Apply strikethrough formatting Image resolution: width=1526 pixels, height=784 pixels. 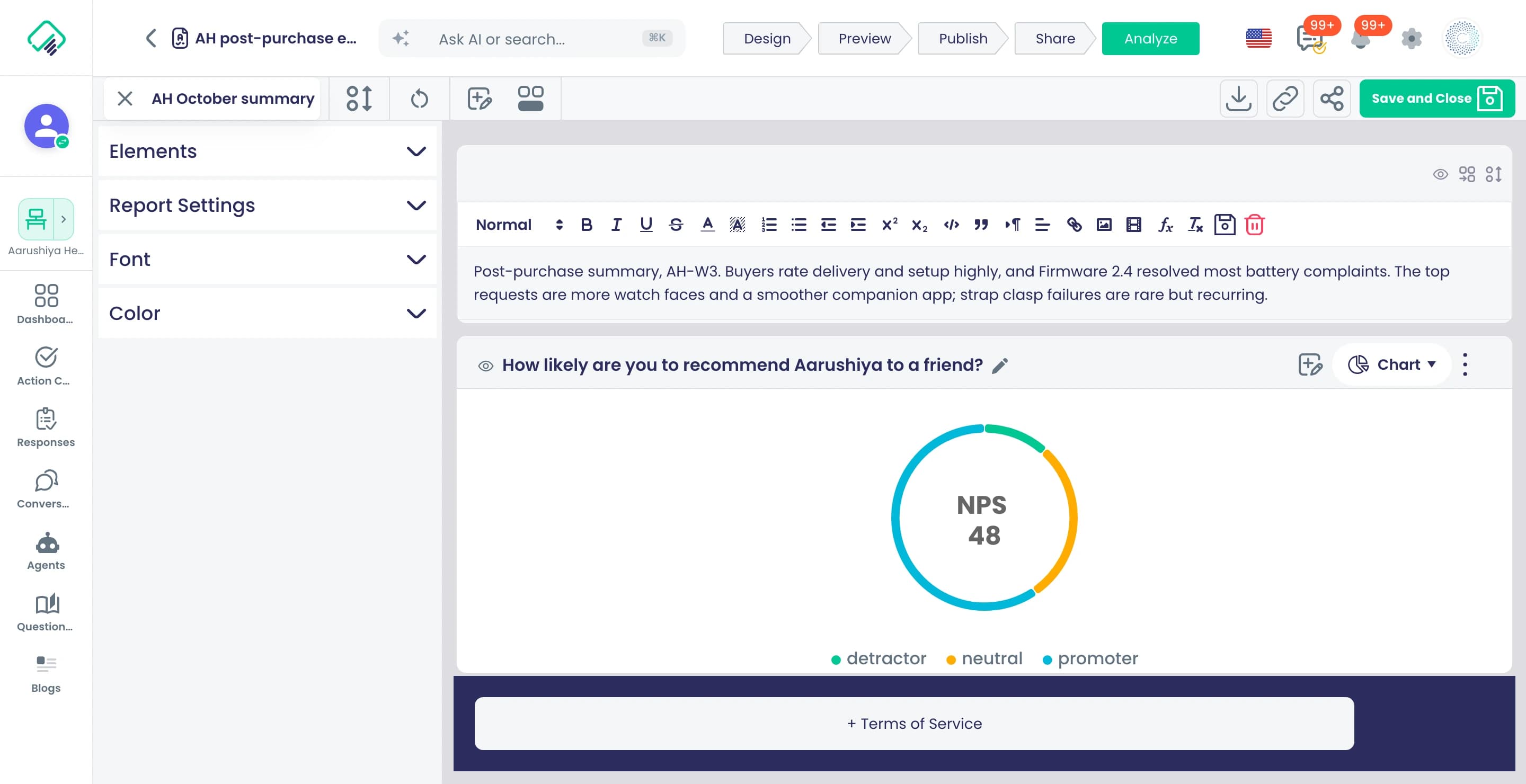676,225
